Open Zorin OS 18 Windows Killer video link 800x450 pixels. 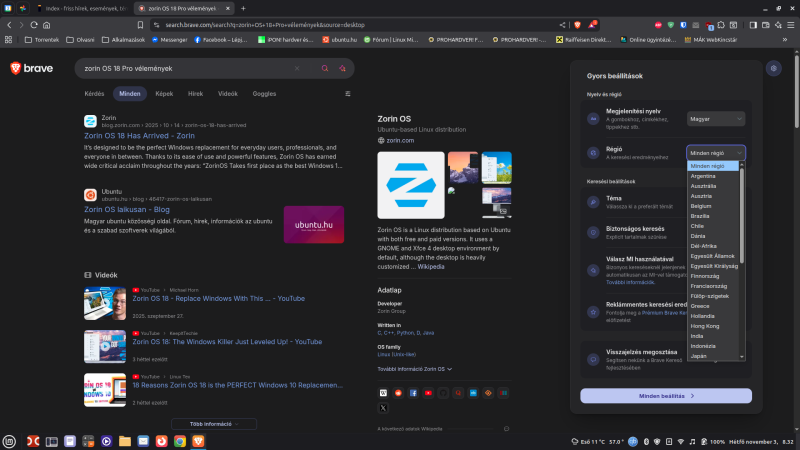point(227,342)
